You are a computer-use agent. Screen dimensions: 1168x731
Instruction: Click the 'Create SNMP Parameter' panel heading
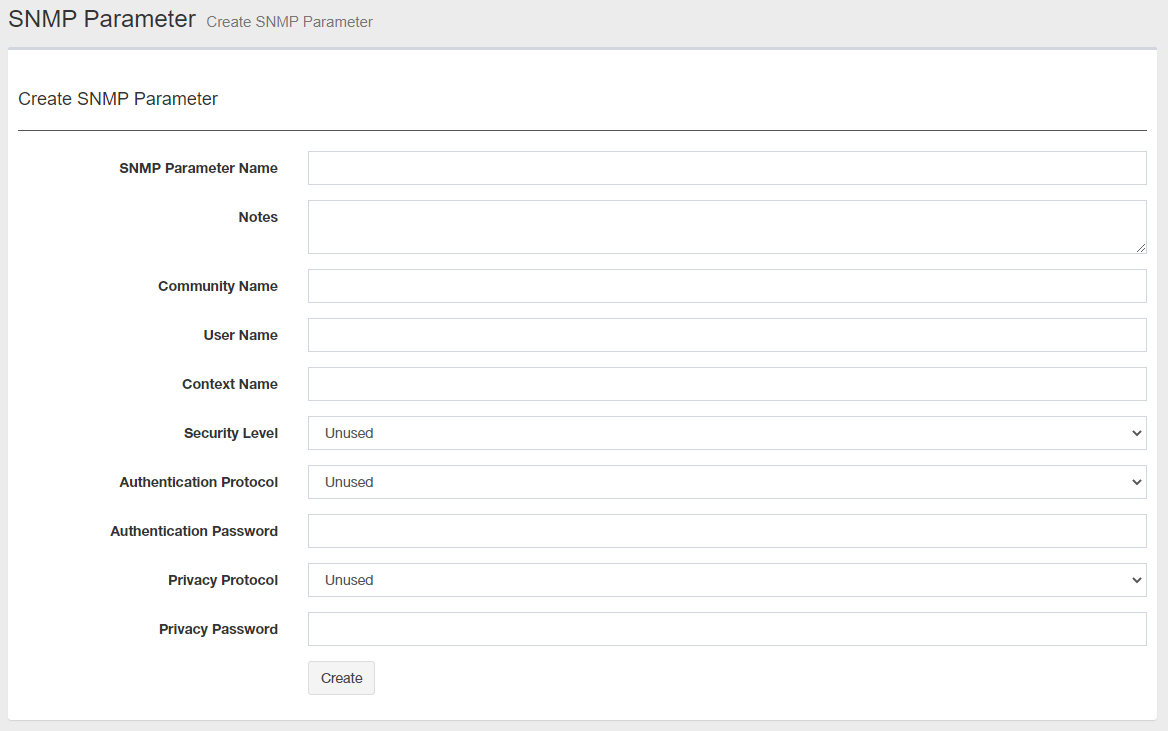[118, 99]
